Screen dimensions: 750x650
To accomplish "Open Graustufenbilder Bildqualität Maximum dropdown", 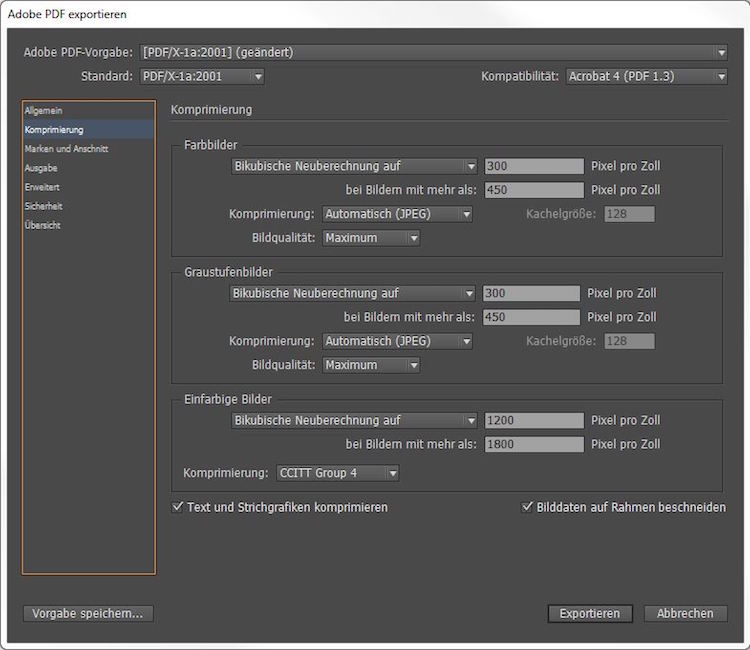I will (371, 365).
